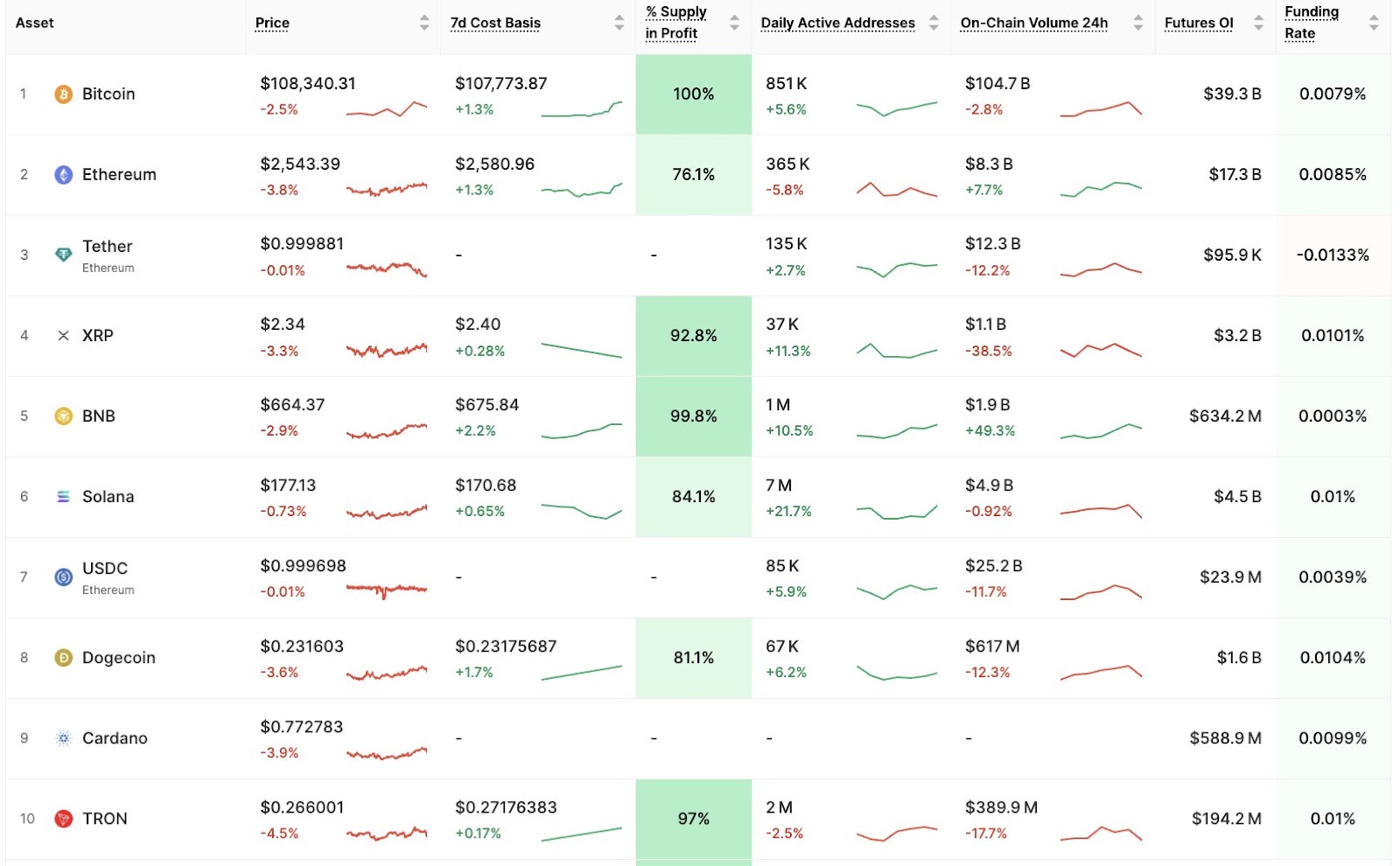Image resolution: width=1400 pixels, height=866 pixels.
Task: Click the Ethereum logo icon
Action: tap(63, 175)
